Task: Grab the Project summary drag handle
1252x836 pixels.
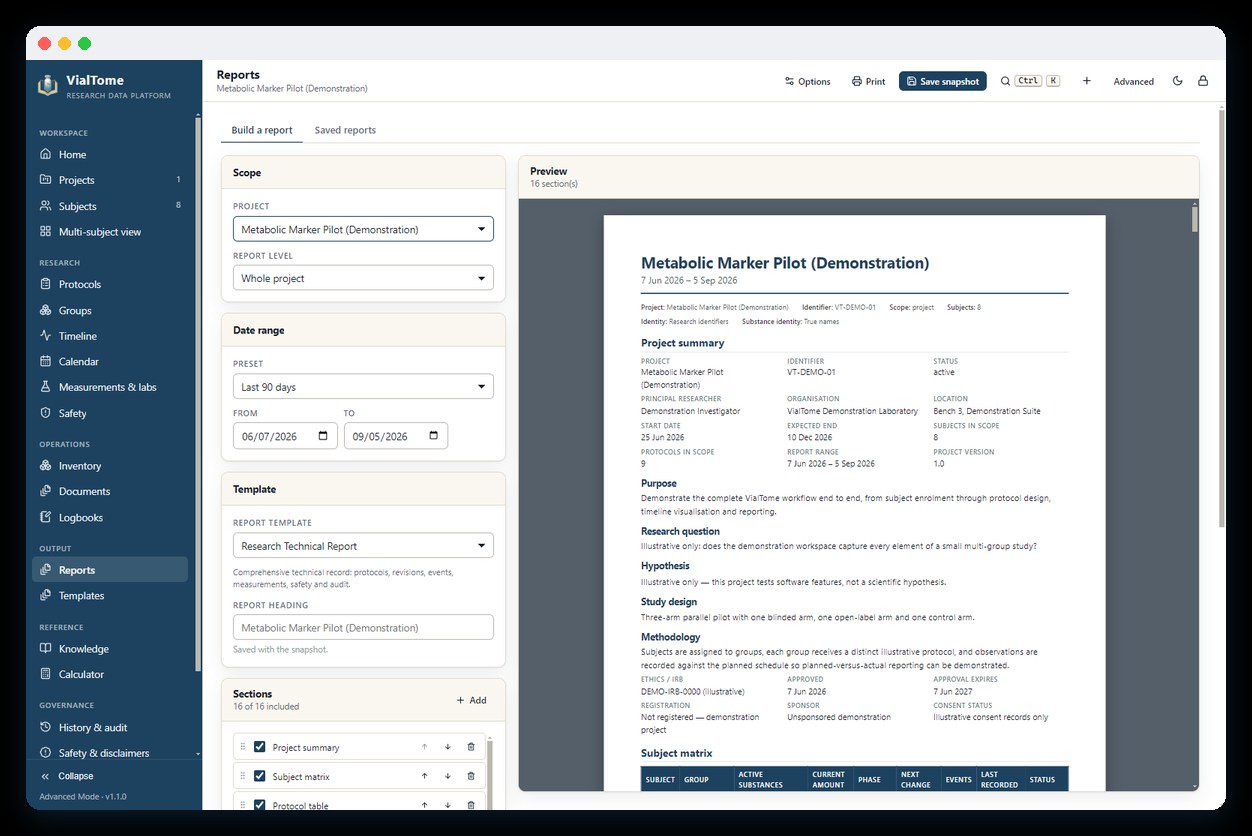Action: [x=242, y=747]
